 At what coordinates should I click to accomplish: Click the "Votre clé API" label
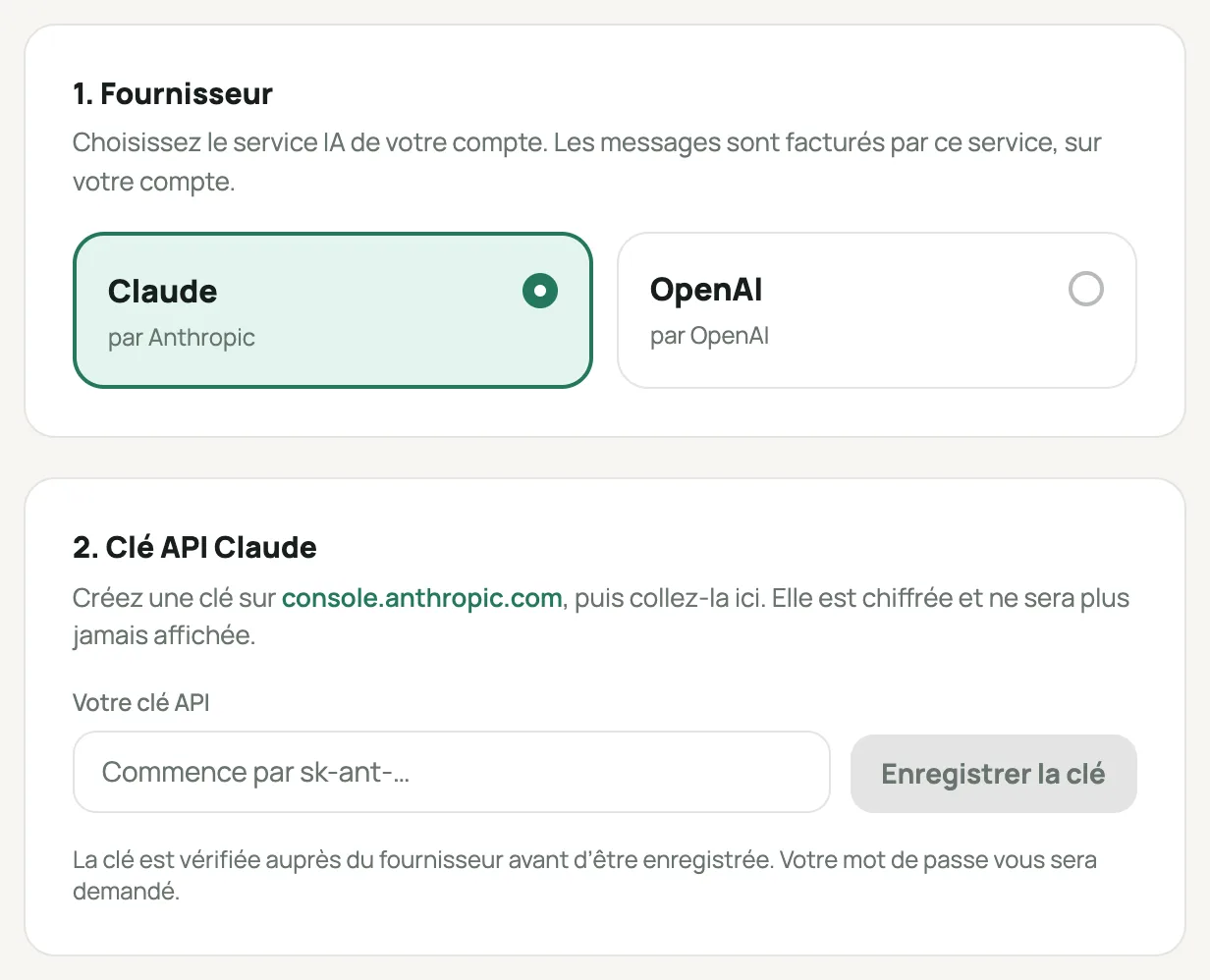[x=141, y=703]
